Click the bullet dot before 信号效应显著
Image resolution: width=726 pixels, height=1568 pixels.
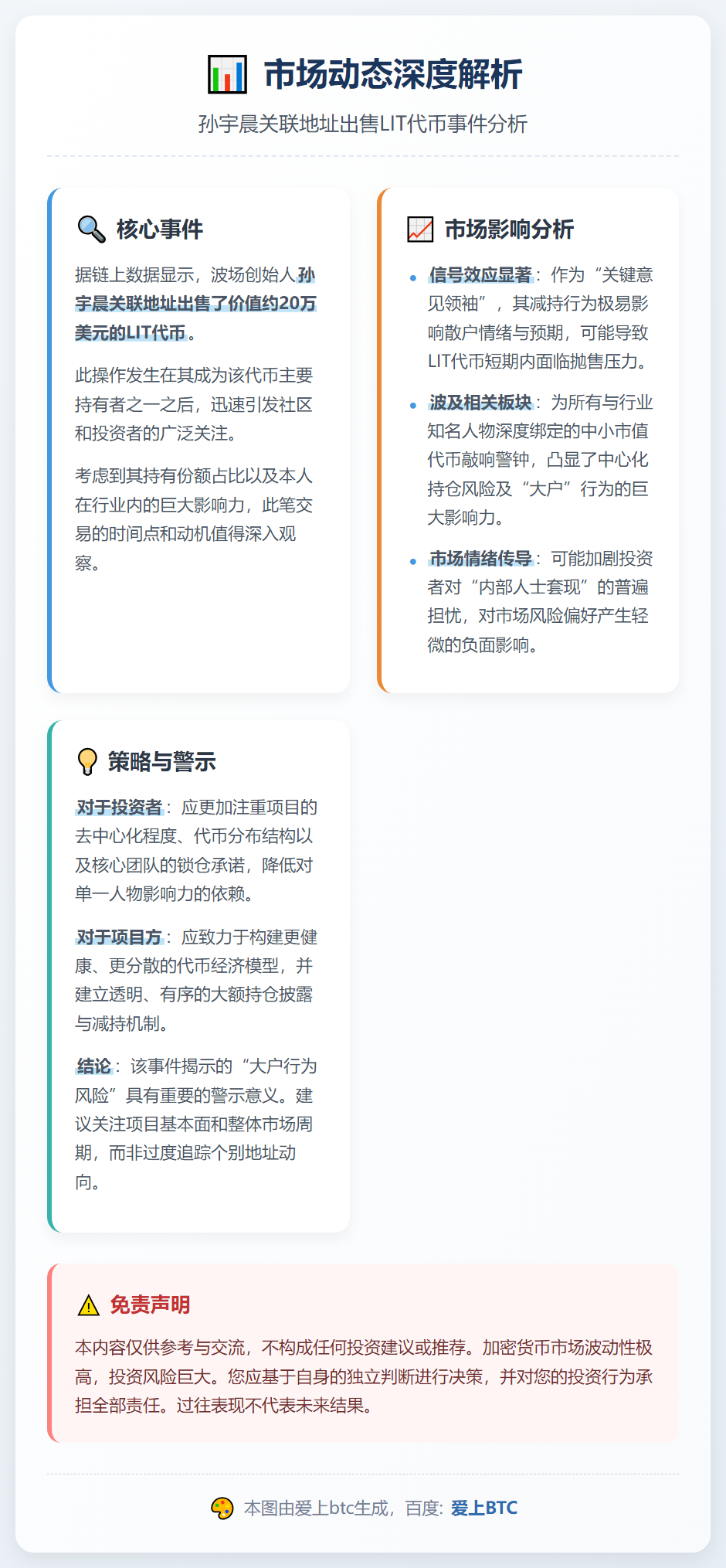pos(413,277)
